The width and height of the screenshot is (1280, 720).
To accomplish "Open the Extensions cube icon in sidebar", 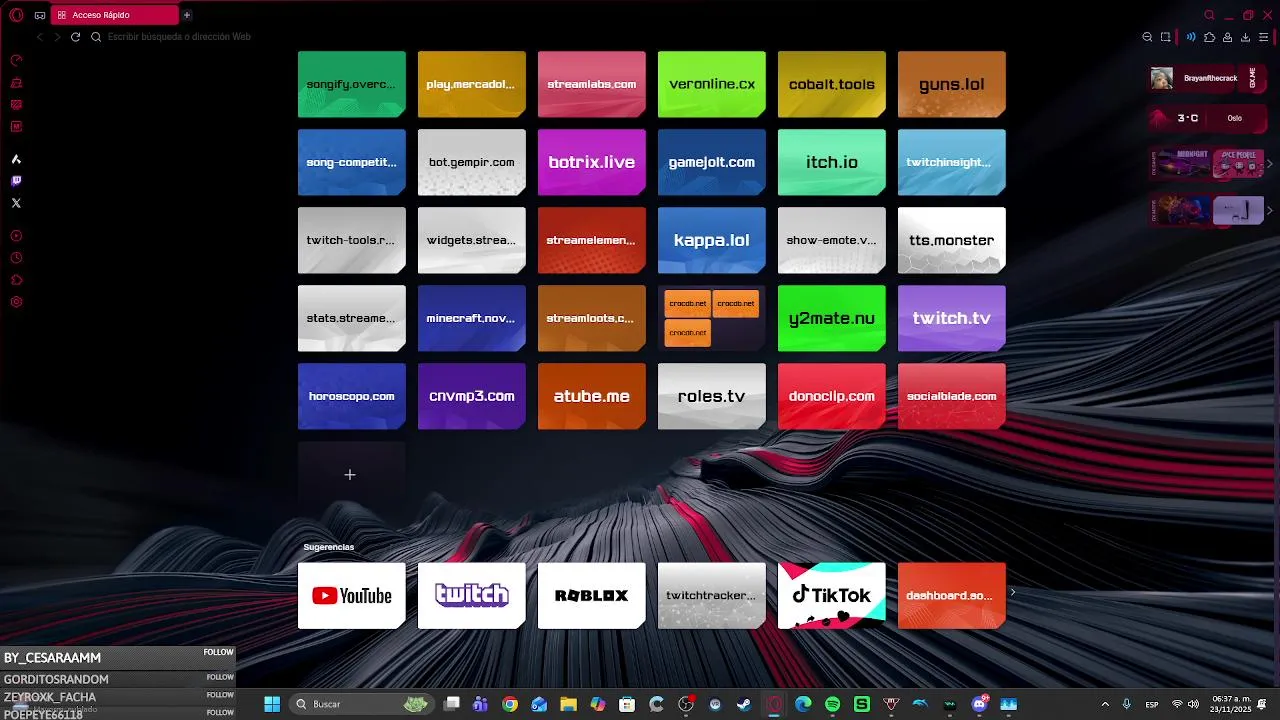I will pyautogui.click(x=16, y=280).
